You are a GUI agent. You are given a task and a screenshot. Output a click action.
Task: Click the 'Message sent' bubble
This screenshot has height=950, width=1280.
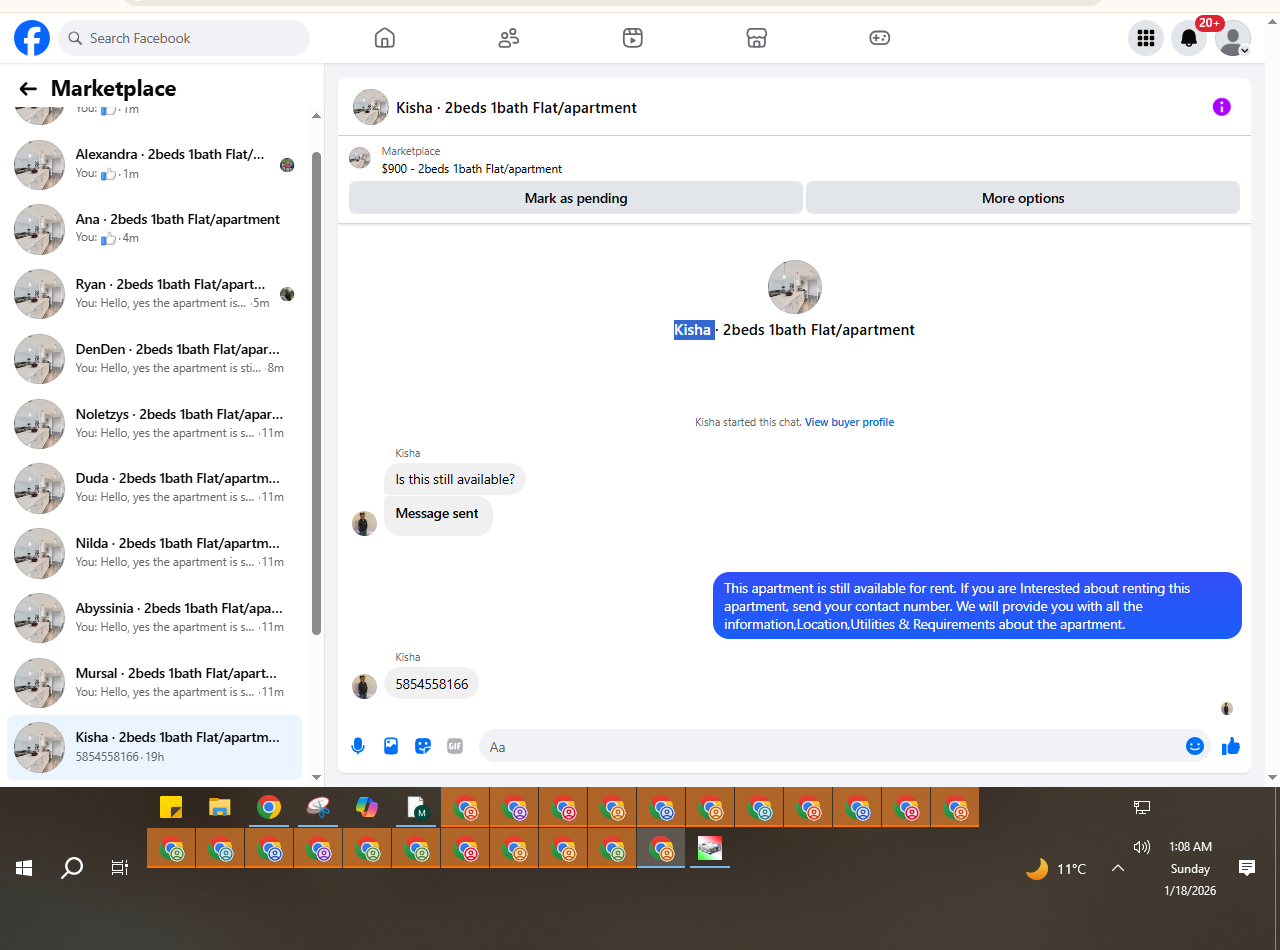(438, 514)
